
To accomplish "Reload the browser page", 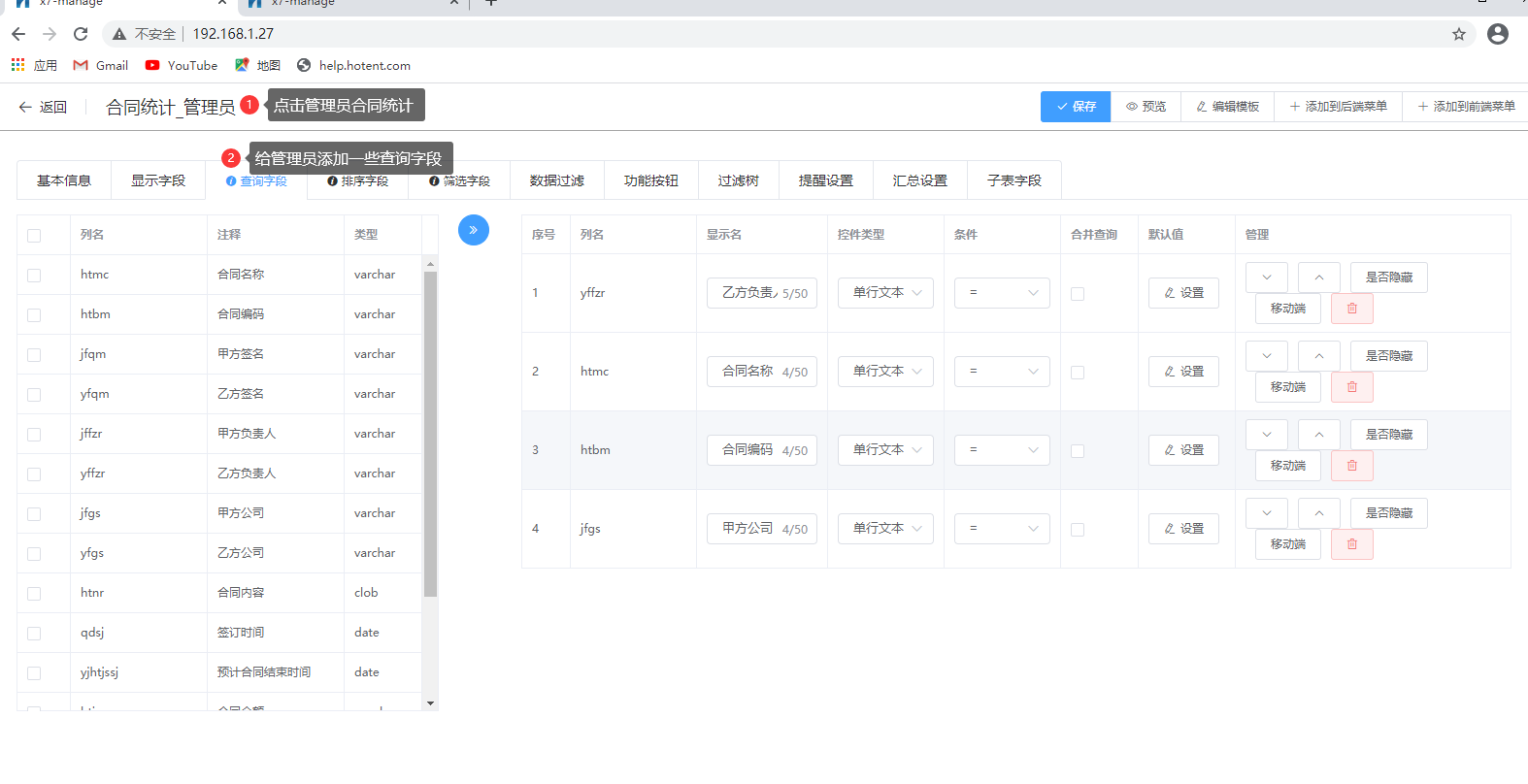I will click(x=81, y=34).
